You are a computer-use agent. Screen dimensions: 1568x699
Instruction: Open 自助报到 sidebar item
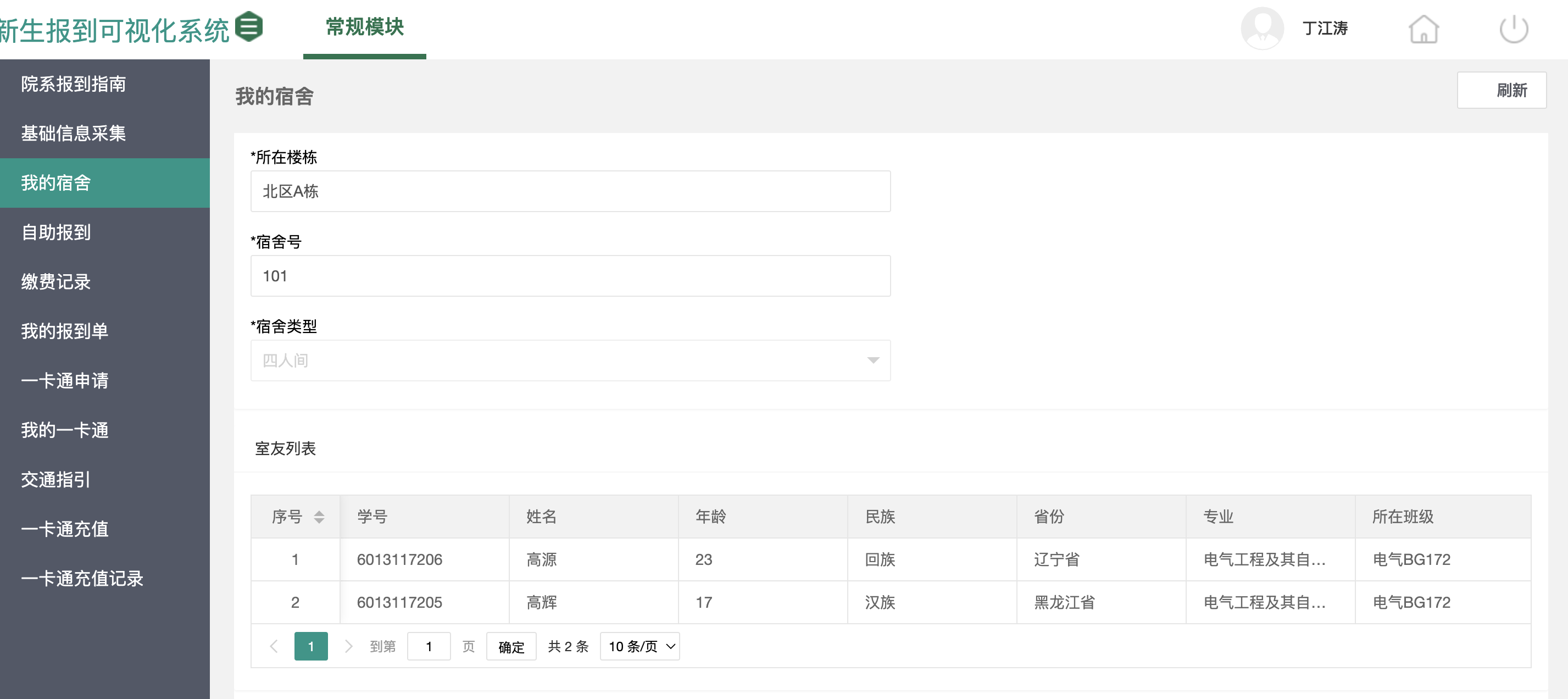tap(56, 232)
